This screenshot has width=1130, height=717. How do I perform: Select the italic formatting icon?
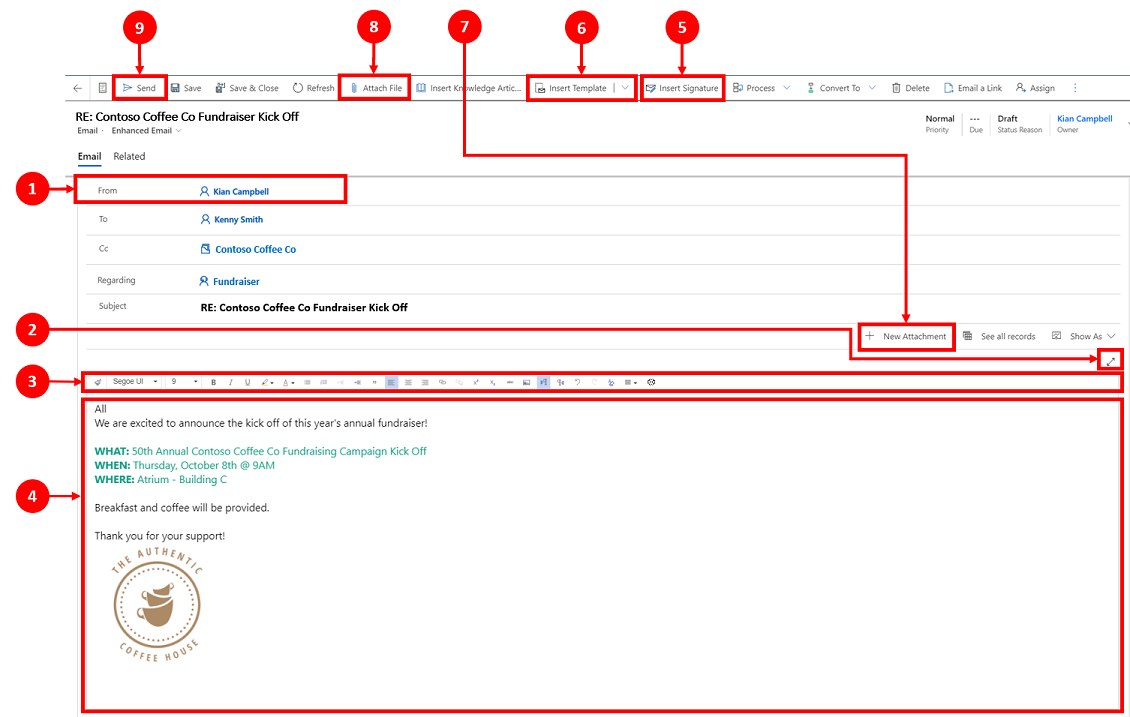pyautogui.click(x=231, y=382)
